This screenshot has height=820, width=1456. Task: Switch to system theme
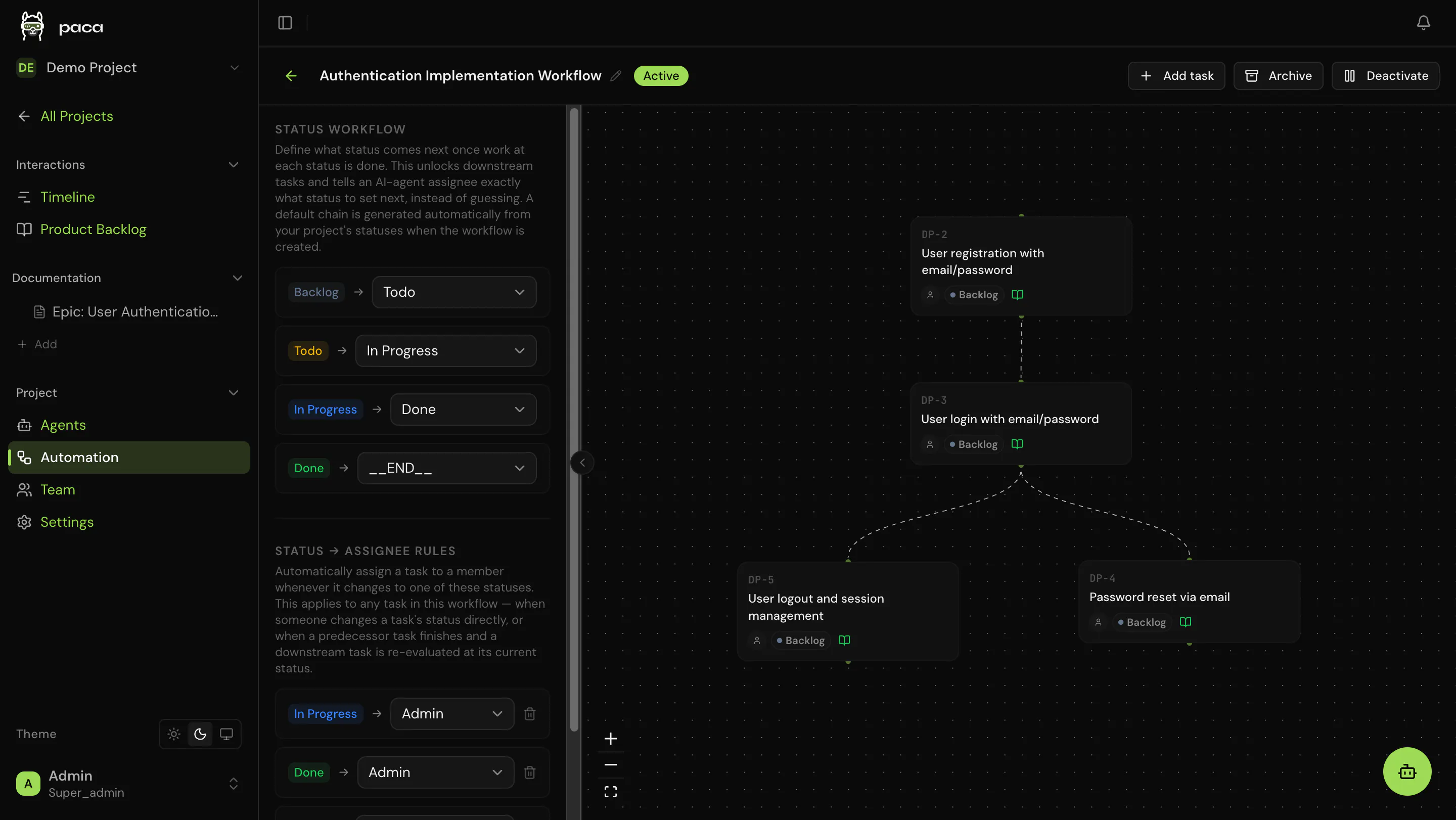tap(226, 734)
